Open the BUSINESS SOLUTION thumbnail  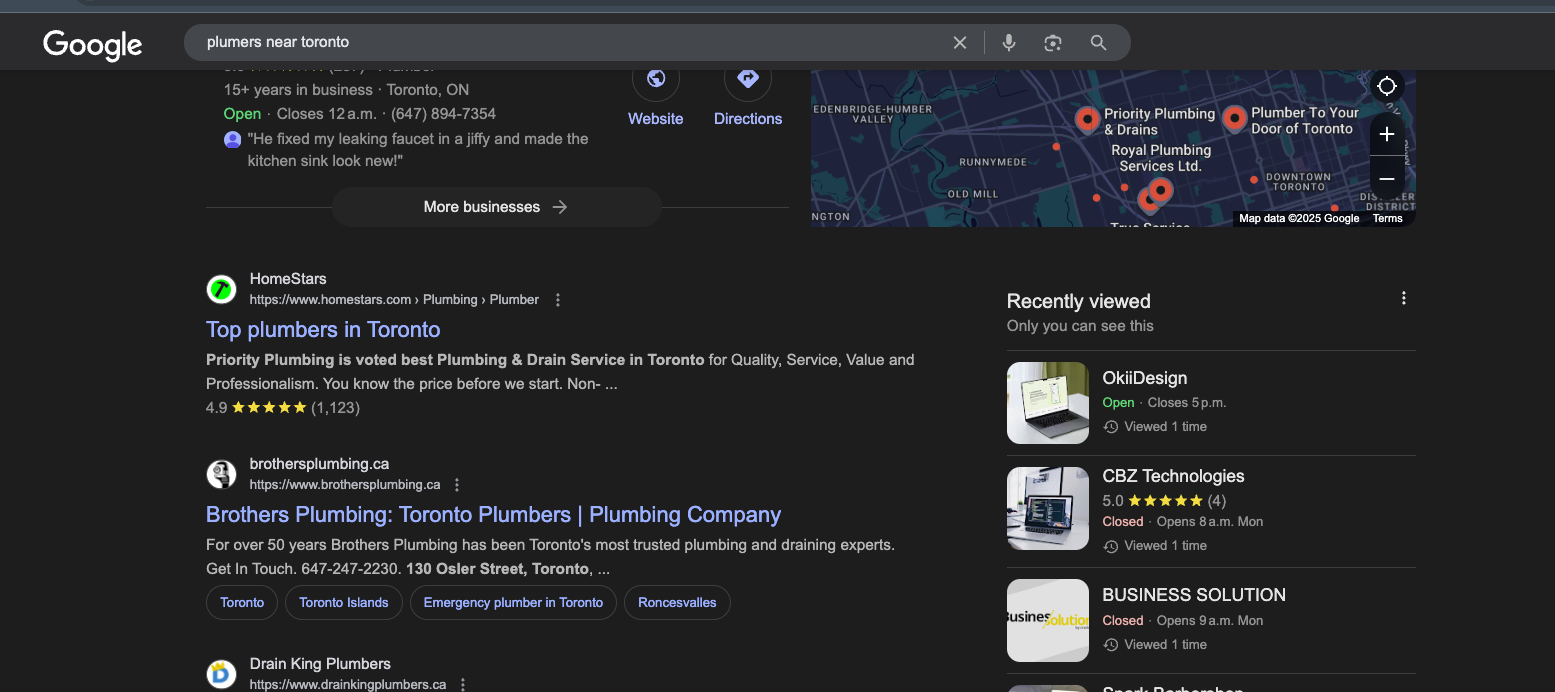1048,620
